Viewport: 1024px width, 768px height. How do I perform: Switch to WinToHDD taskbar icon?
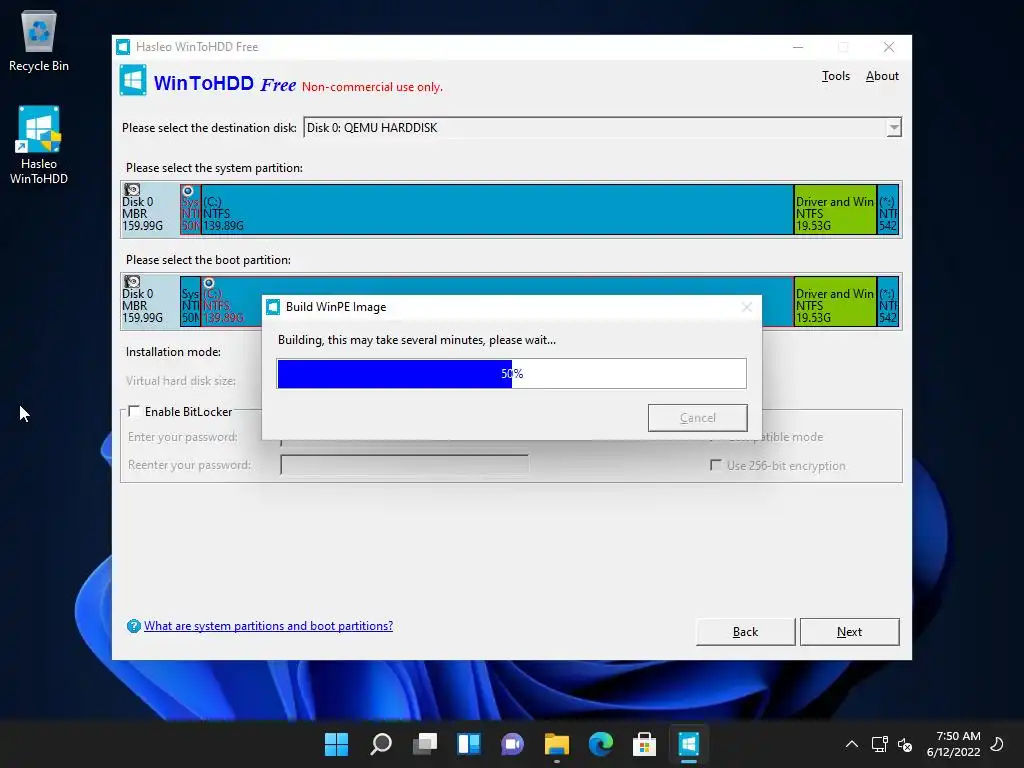[689, 744]
